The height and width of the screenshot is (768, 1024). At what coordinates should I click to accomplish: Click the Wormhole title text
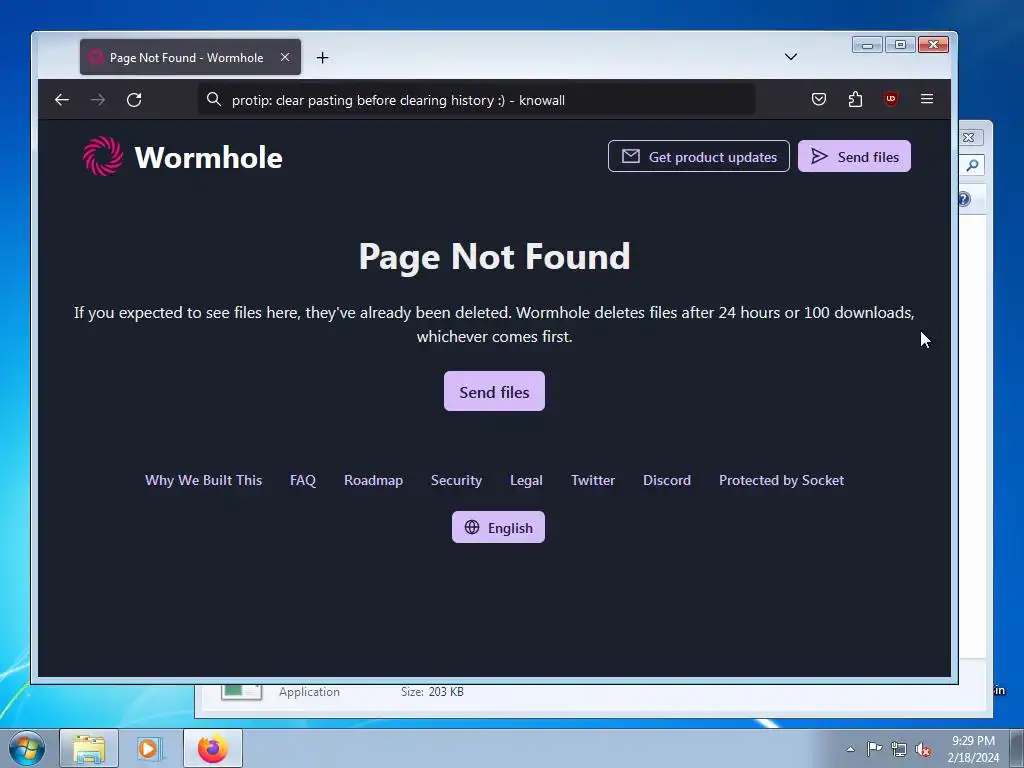208,157
